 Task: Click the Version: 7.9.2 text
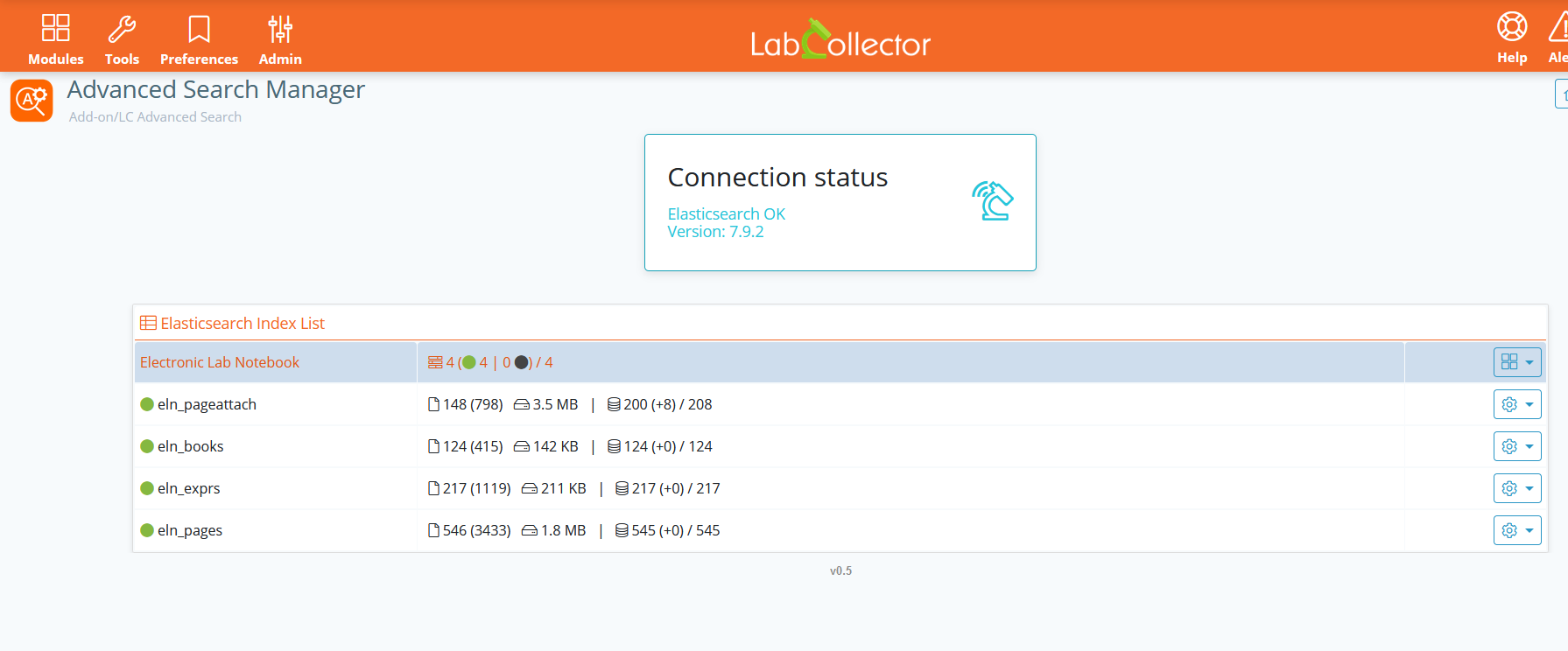[x=716, y=232]
